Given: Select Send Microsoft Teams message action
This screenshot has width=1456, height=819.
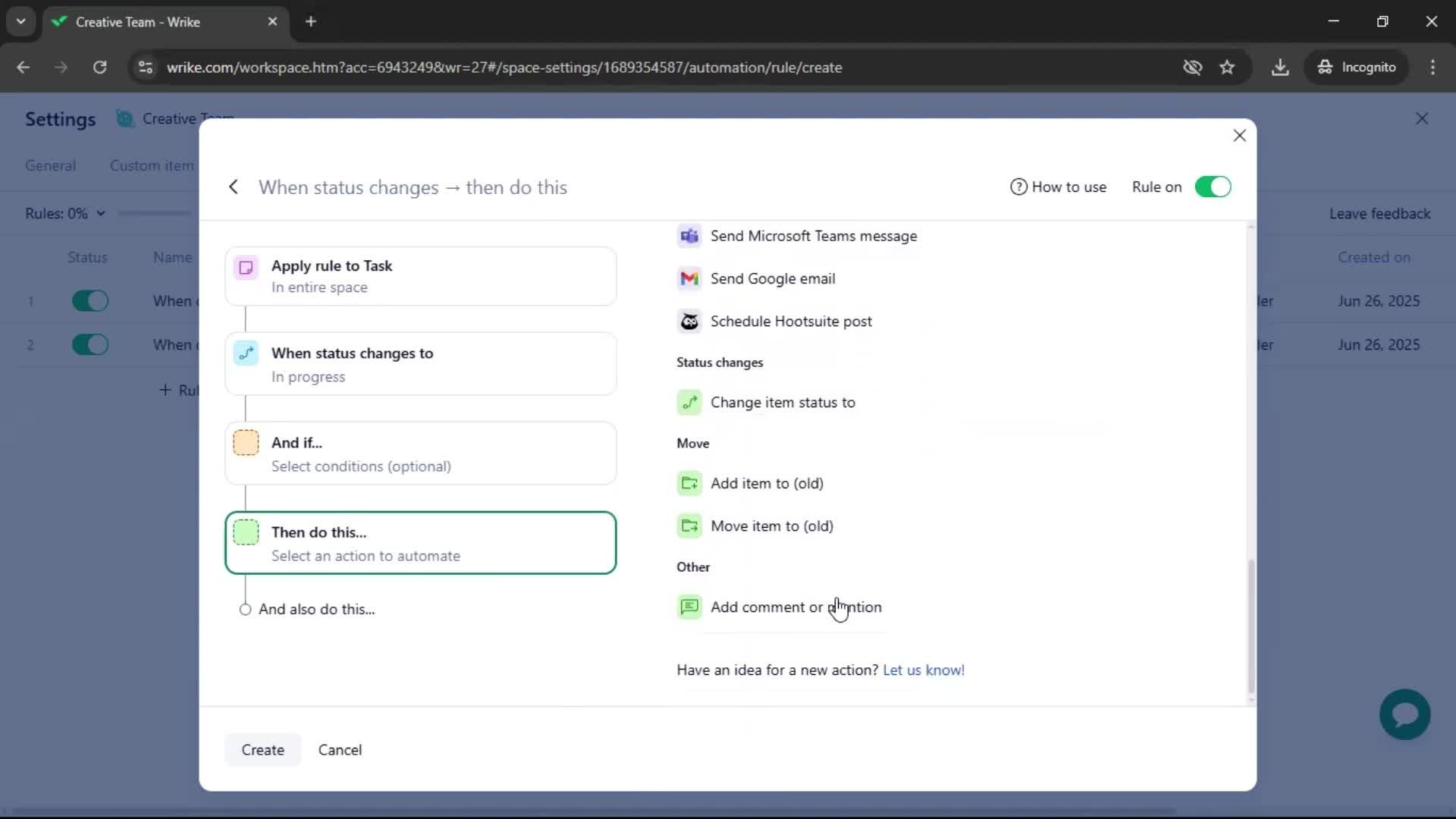Looking at the screenshot, I should click(797, 236).
